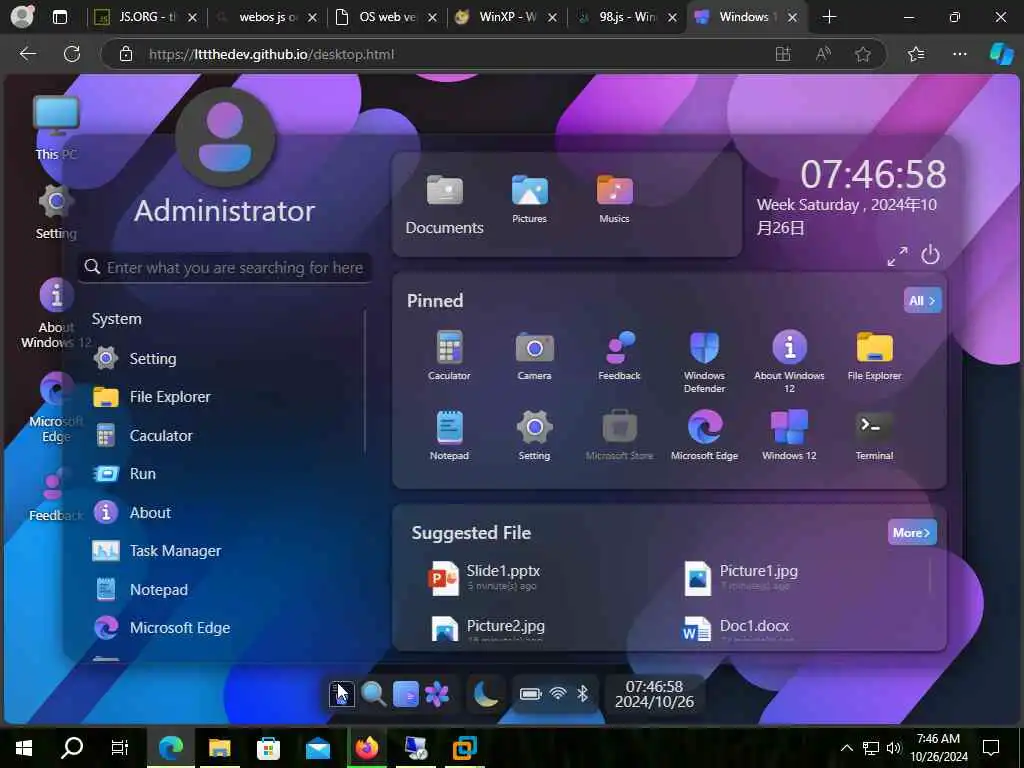
Task: Open the Windows host Start menu
Action: [24, 748]
